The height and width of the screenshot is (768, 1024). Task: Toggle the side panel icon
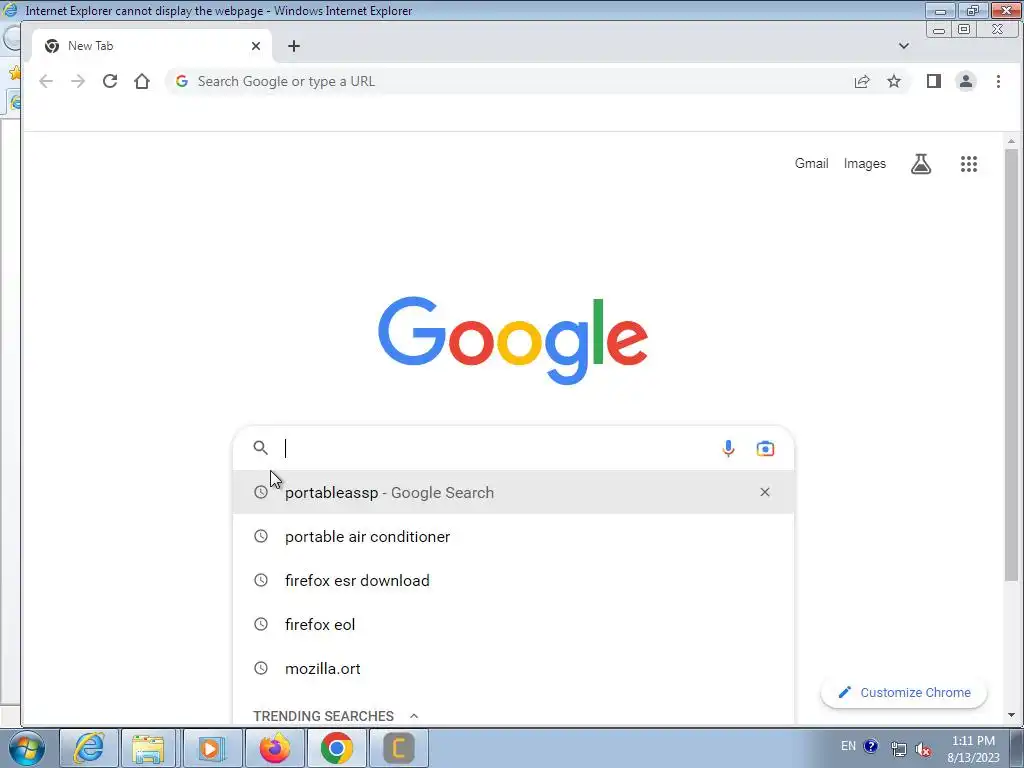[x=933, y=81]
